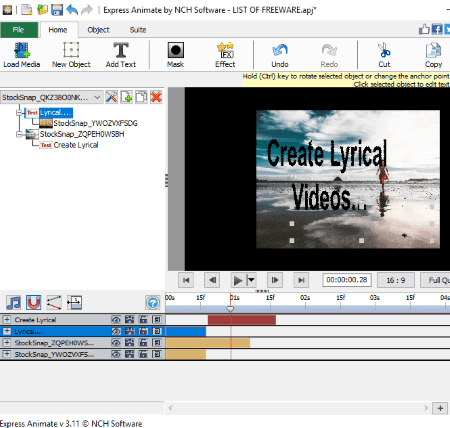Open project with title bar folder icon
450x428 pixels.
[42, 10]
